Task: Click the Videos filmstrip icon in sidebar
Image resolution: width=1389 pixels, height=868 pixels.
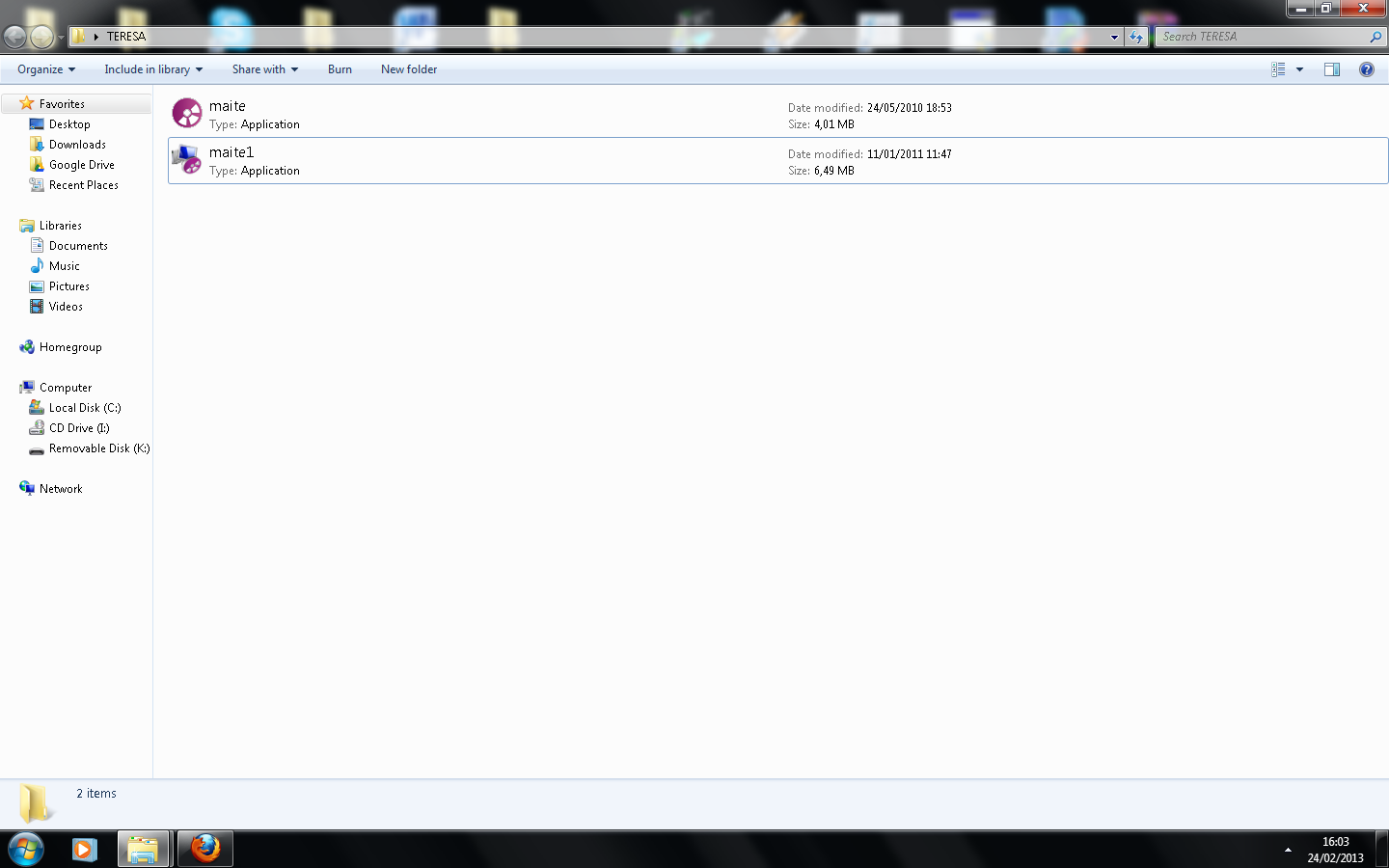Action: (x=37, y=306)
